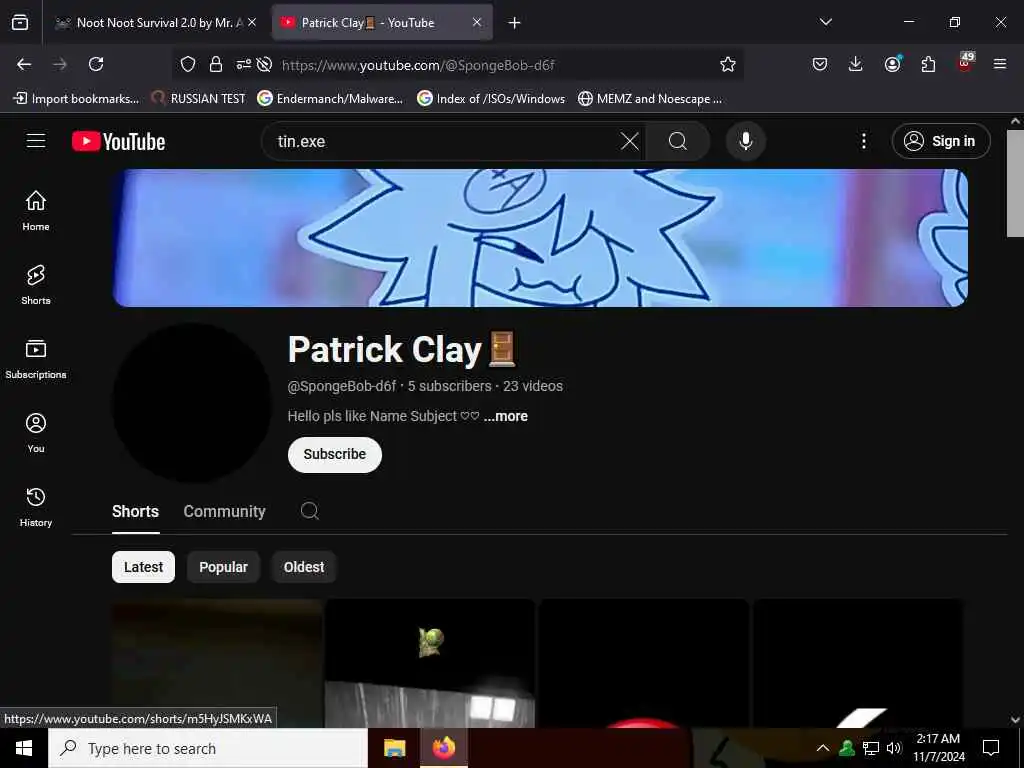Image resolution: width=1024 pixels, height=768 pixels.
Task: Open the first short thumbnail
Action: (x=217, y=663)
